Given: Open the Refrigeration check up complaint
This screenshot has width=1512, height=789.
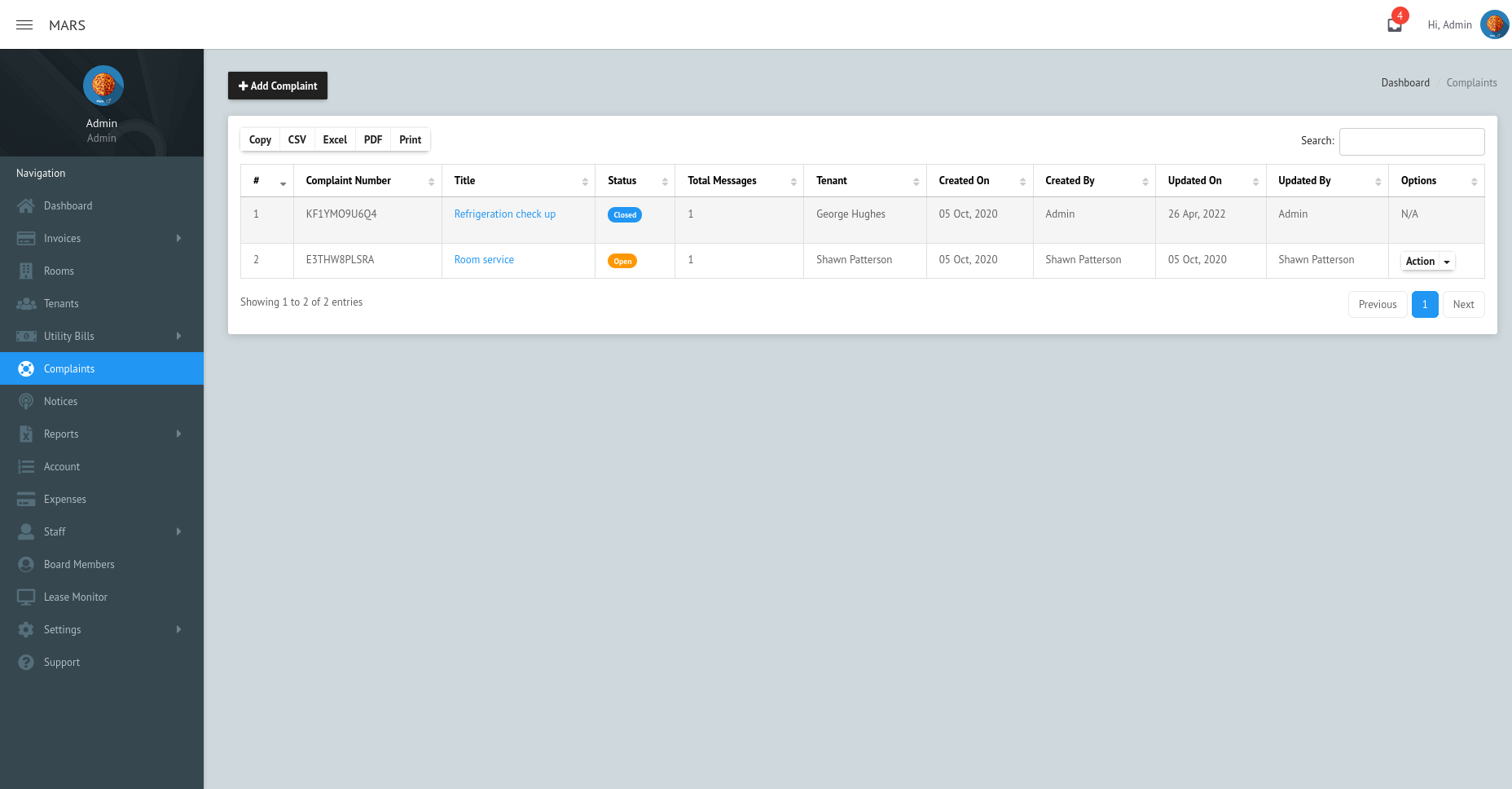Looking at the screenshot, I should click(504, 214).
